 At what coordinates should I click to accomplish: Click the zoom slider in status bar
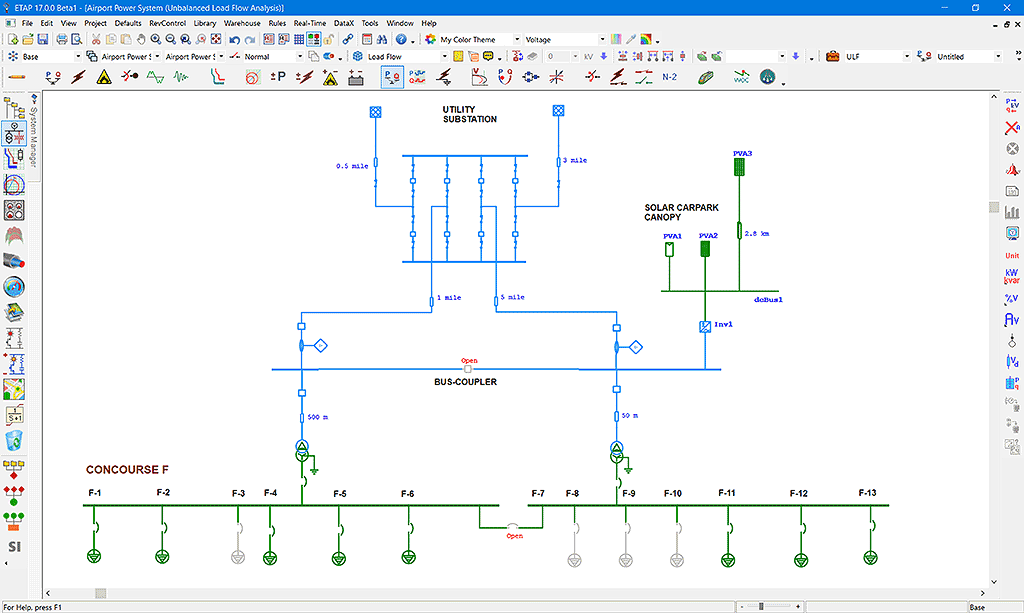(762, 606)
